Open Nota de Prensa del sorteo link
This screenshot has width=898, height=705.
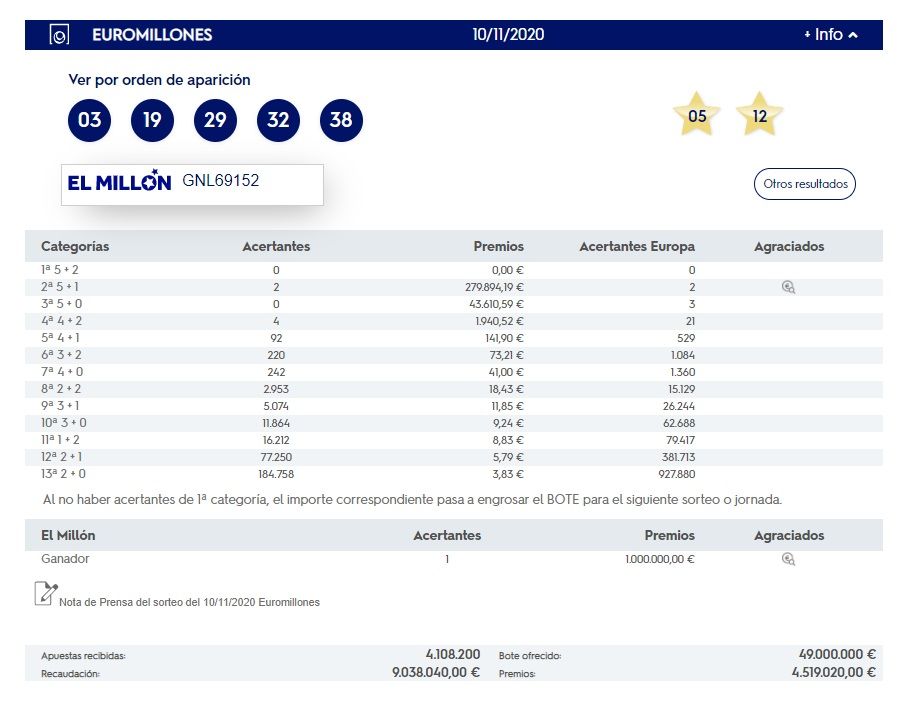point(190,602)
